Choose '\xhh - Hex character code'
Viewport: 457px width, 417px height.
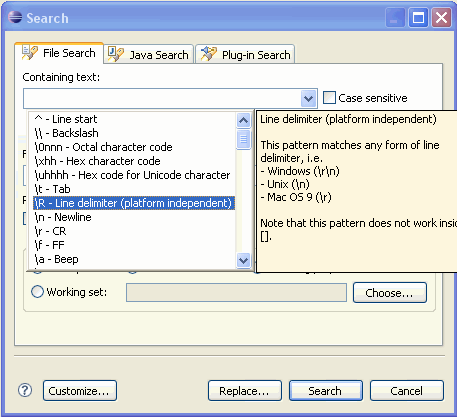(x=134, y=161)
